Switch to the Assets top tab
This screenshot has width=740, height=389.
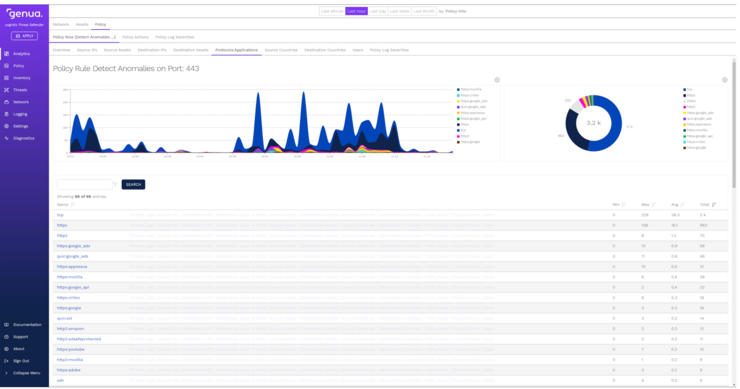(82, 25)
